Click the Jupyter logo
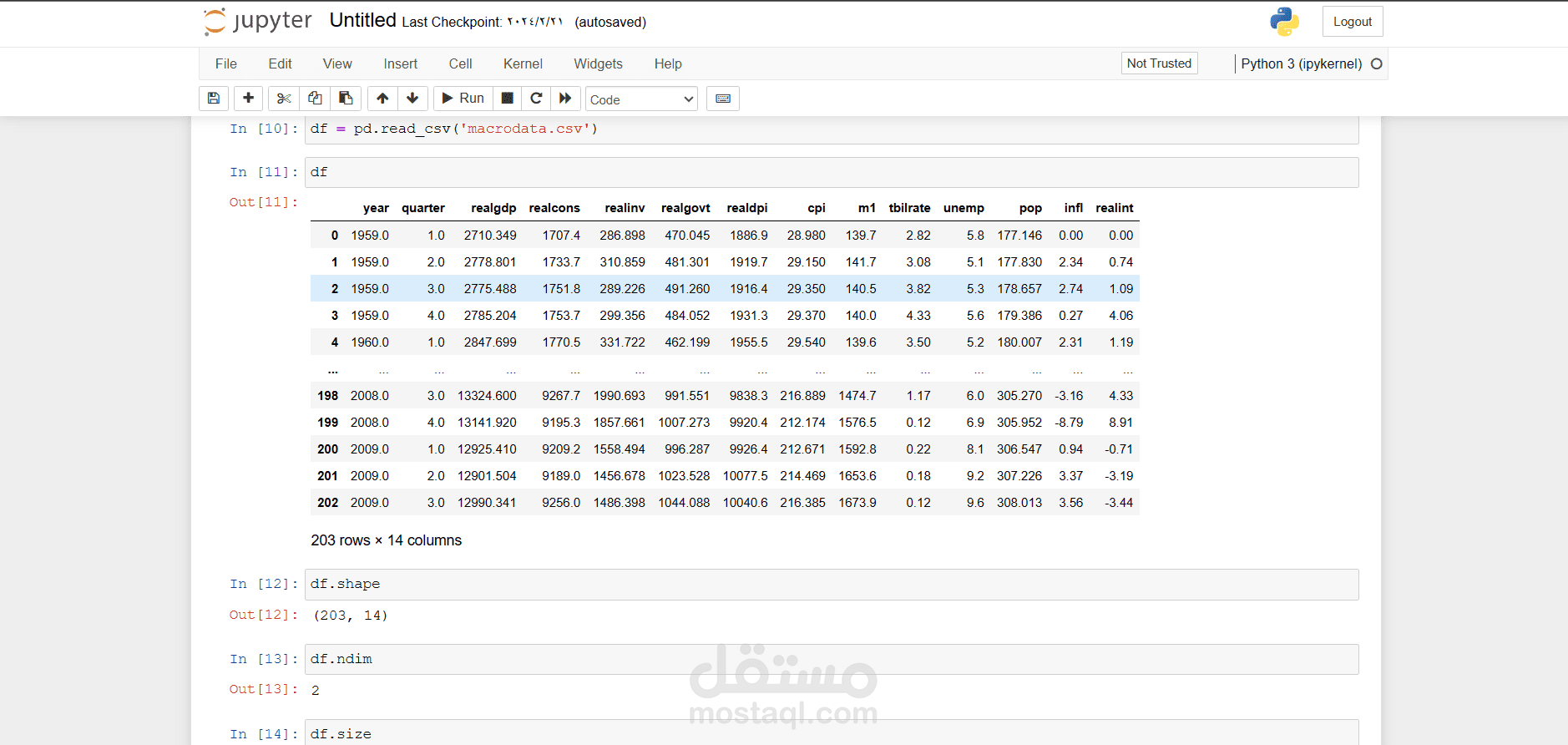 pyautogui.click(x=258, y=21)
